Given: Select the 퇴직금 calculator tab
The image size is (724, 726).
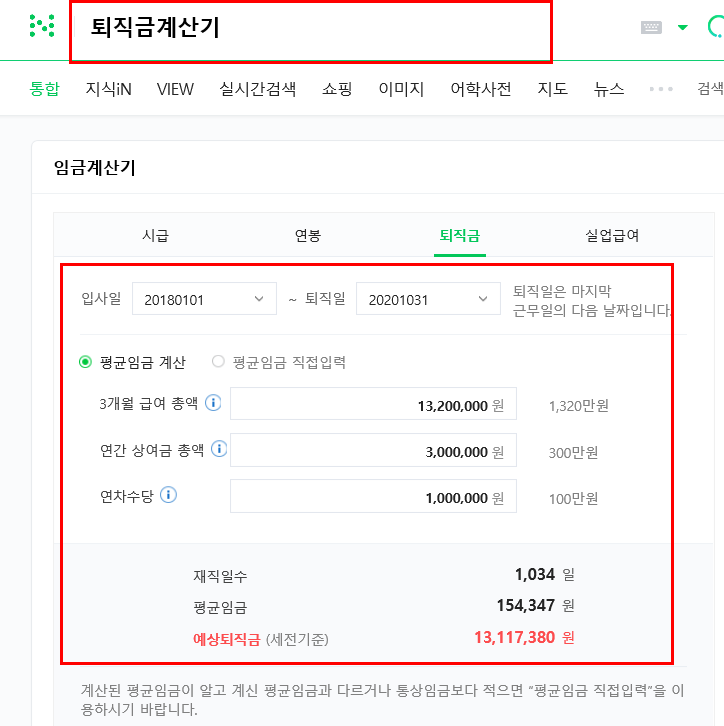Looking at the screenshot, I should pos(460,235).
